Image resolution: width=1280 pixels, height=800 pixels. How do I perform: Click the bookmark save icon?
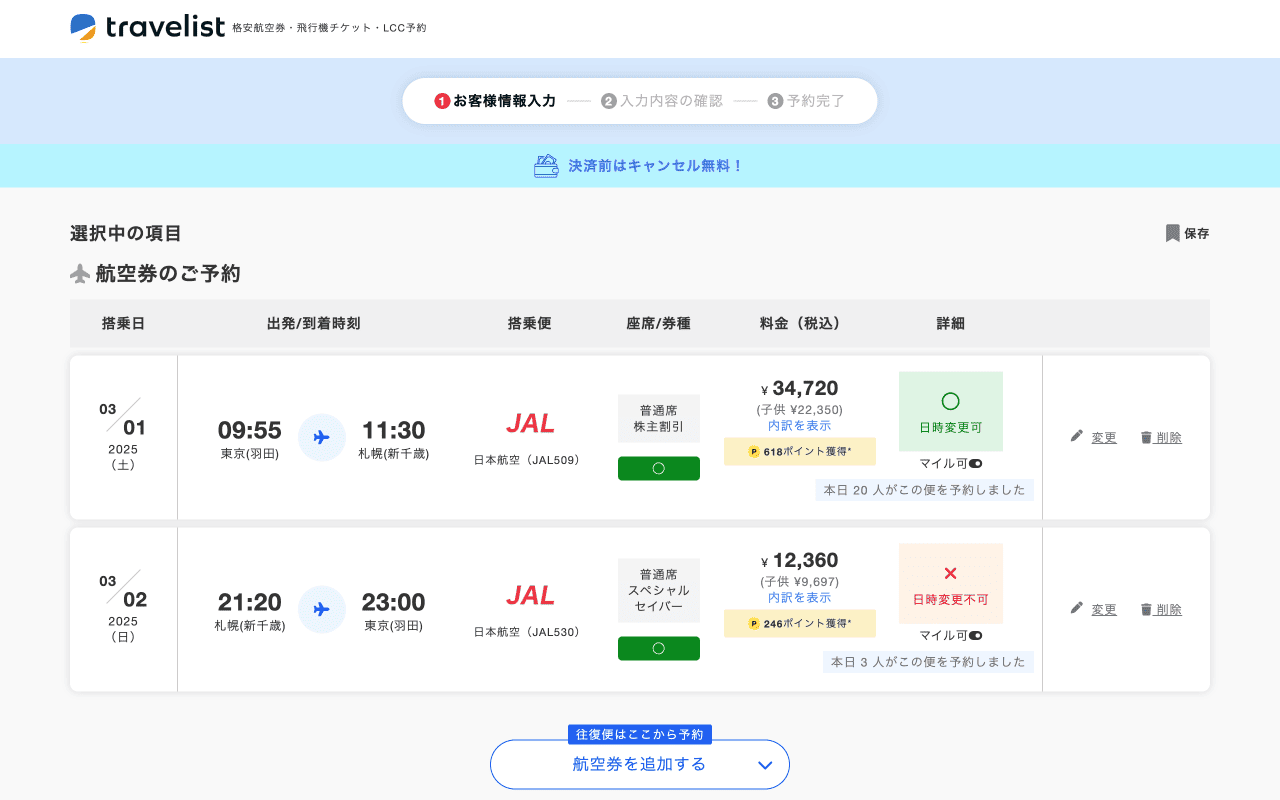1173,233
